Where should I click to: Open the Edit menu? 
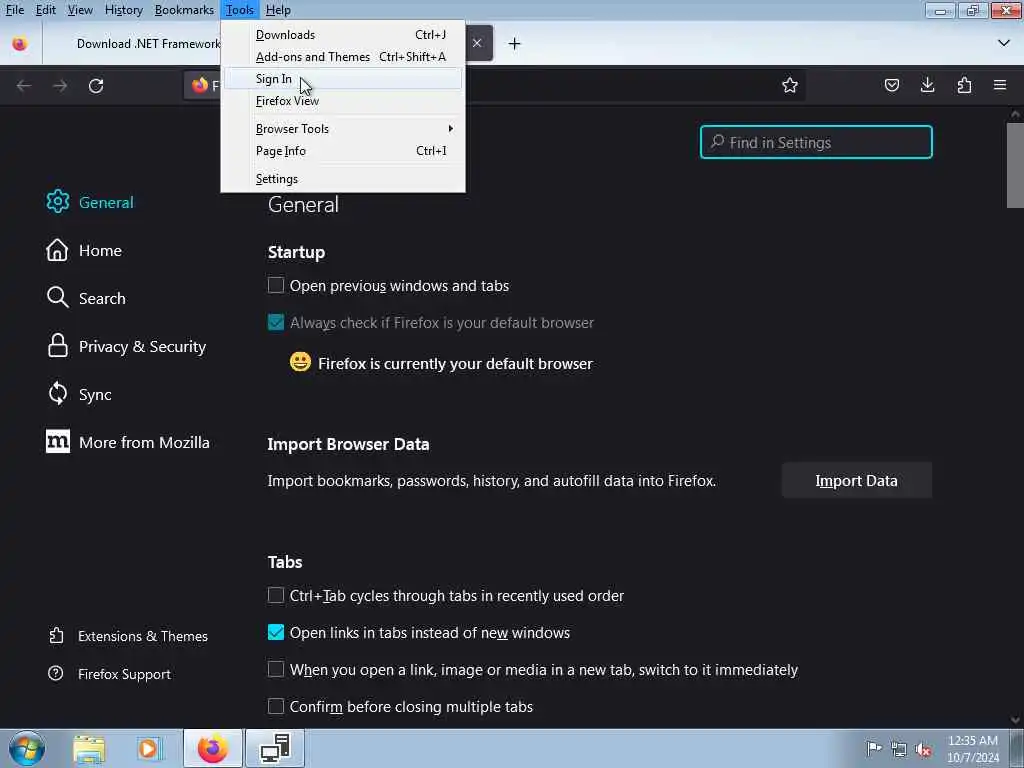(45, 10)
